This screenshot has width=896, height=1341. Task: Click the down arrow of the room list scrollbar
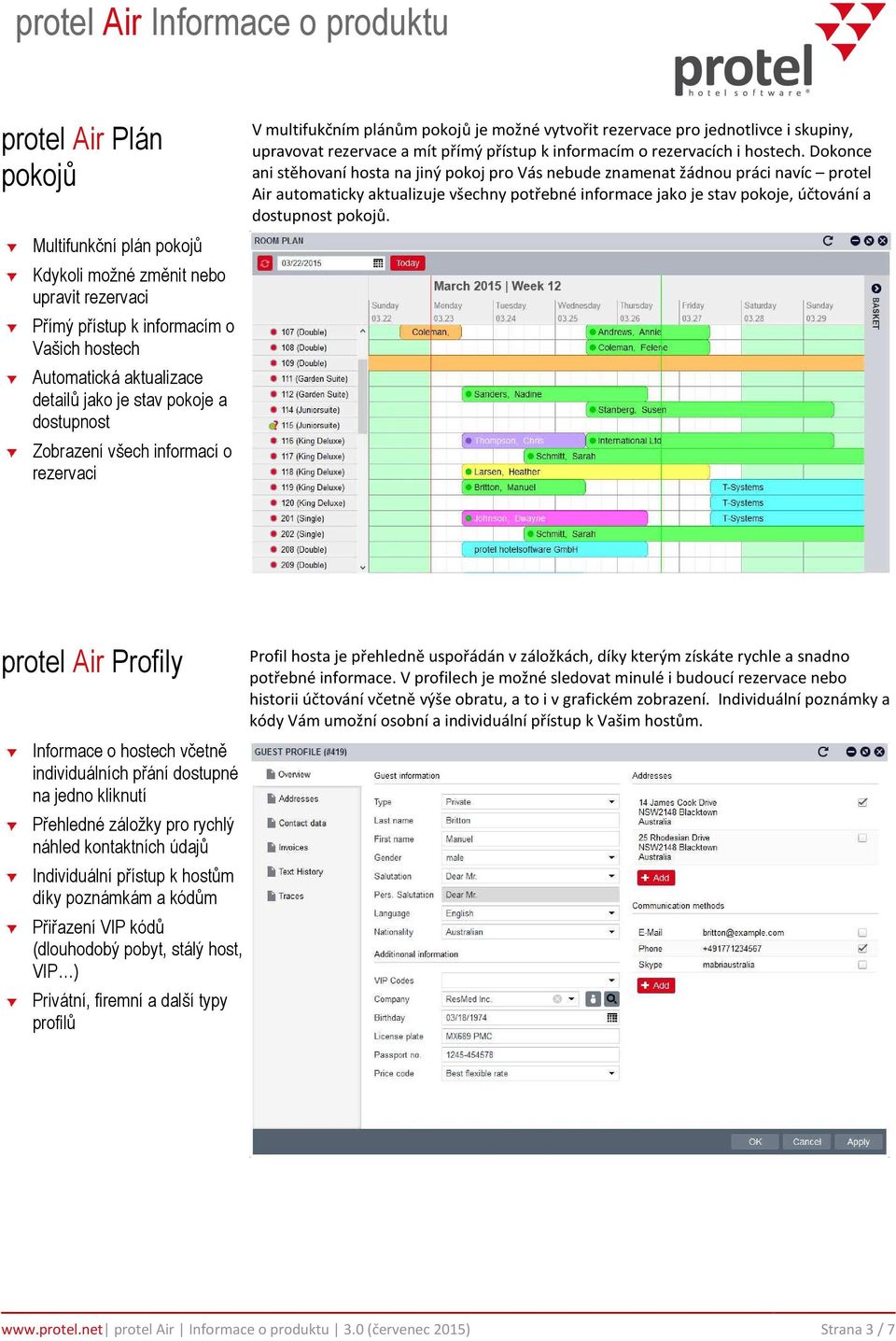(363, 566)
